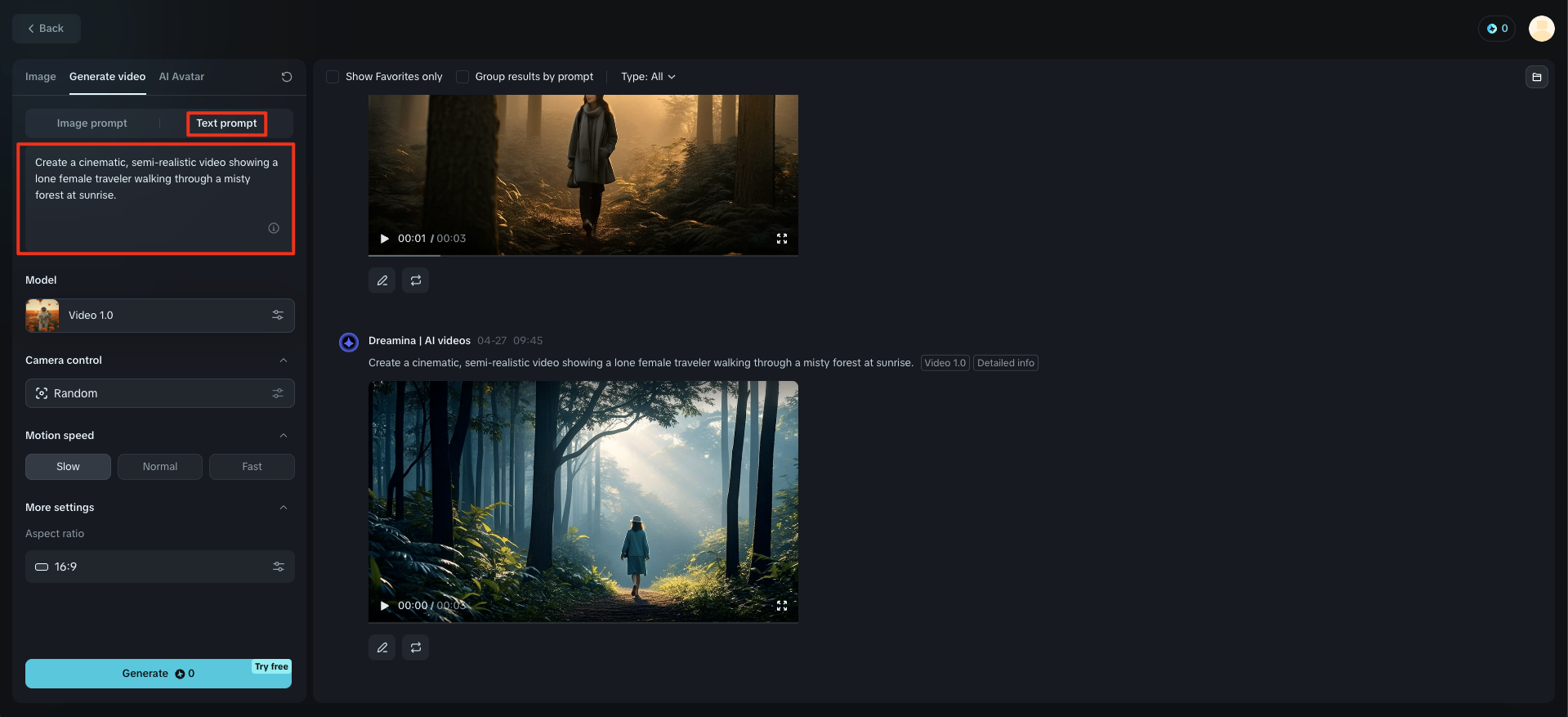The height and width of the screenshot is (717, 1568).
Task: Click the Video 1.0 model thumbnail
Action: [x=42, y=316]
